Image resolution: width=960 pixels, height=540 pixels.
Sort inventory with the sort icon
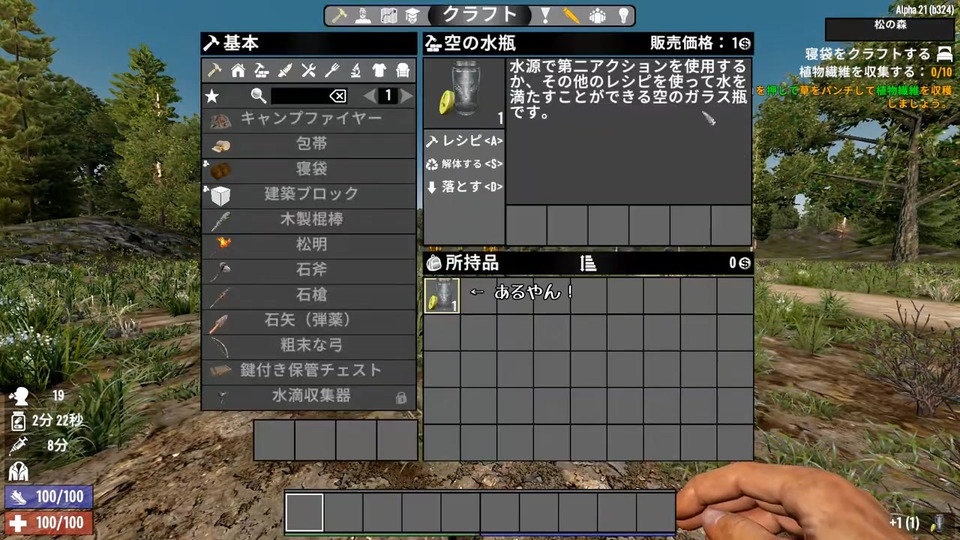[588, 263]
